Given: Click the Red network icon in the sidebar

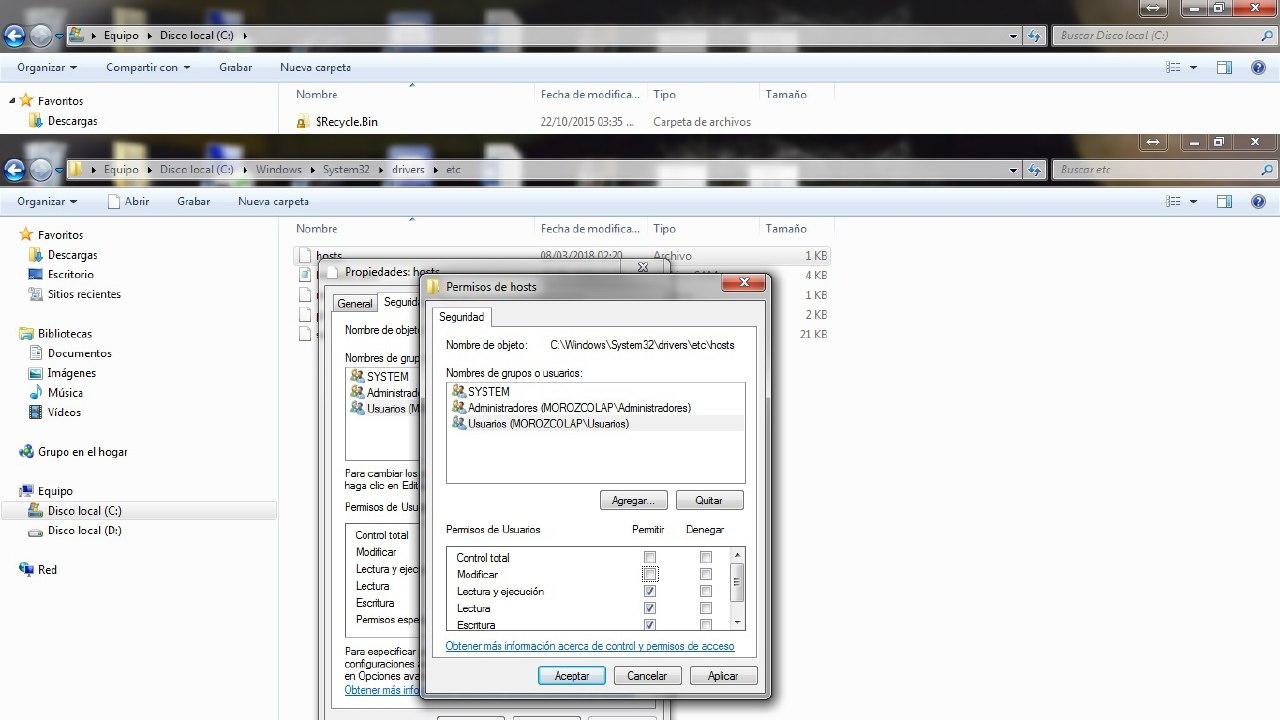Looking at the screenshot, I should [27, 570].
